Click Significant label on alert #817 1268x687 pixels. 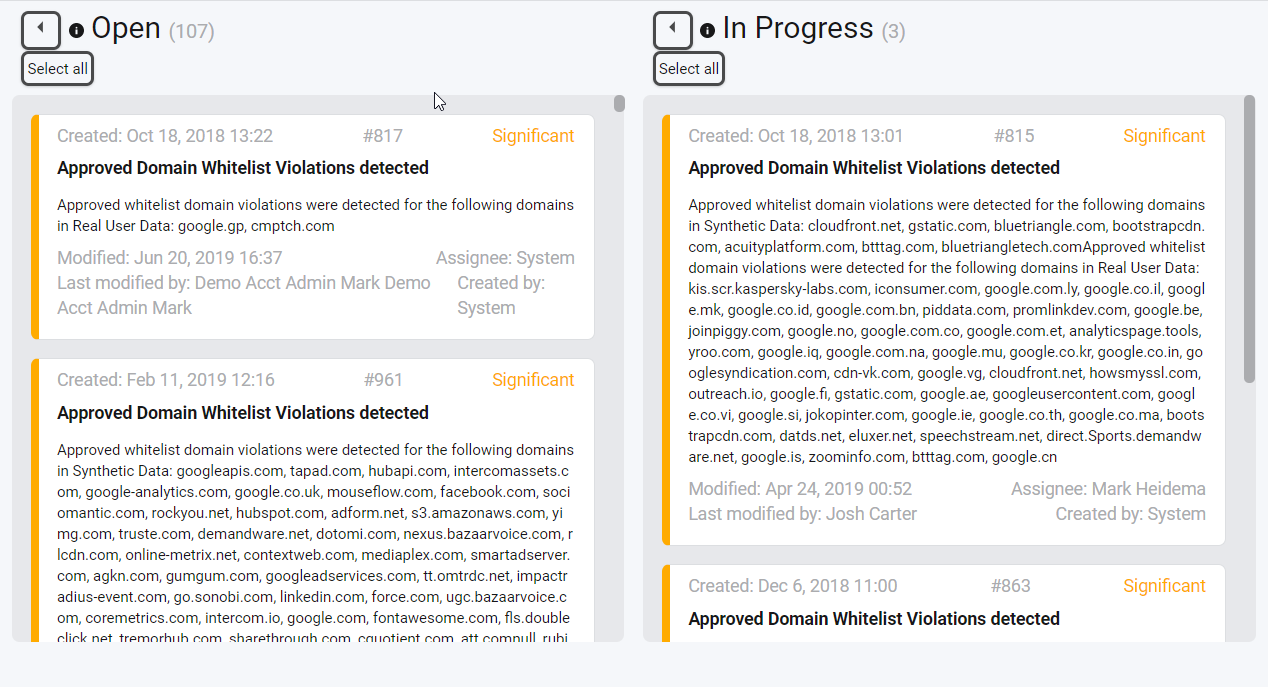tap(533, 136)
